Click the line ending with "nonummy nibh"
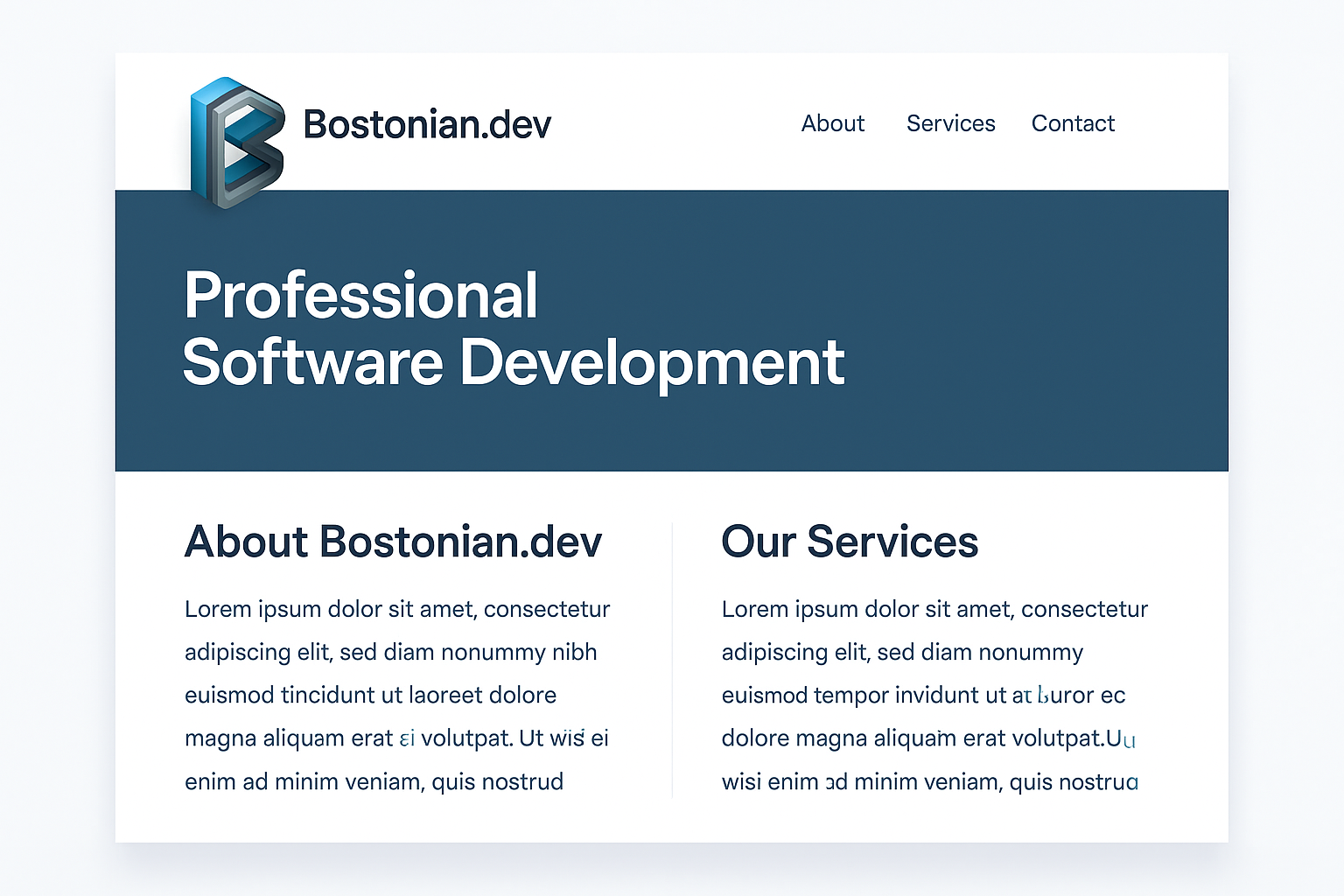The image size is (1344, 896). tap(390, 652)
